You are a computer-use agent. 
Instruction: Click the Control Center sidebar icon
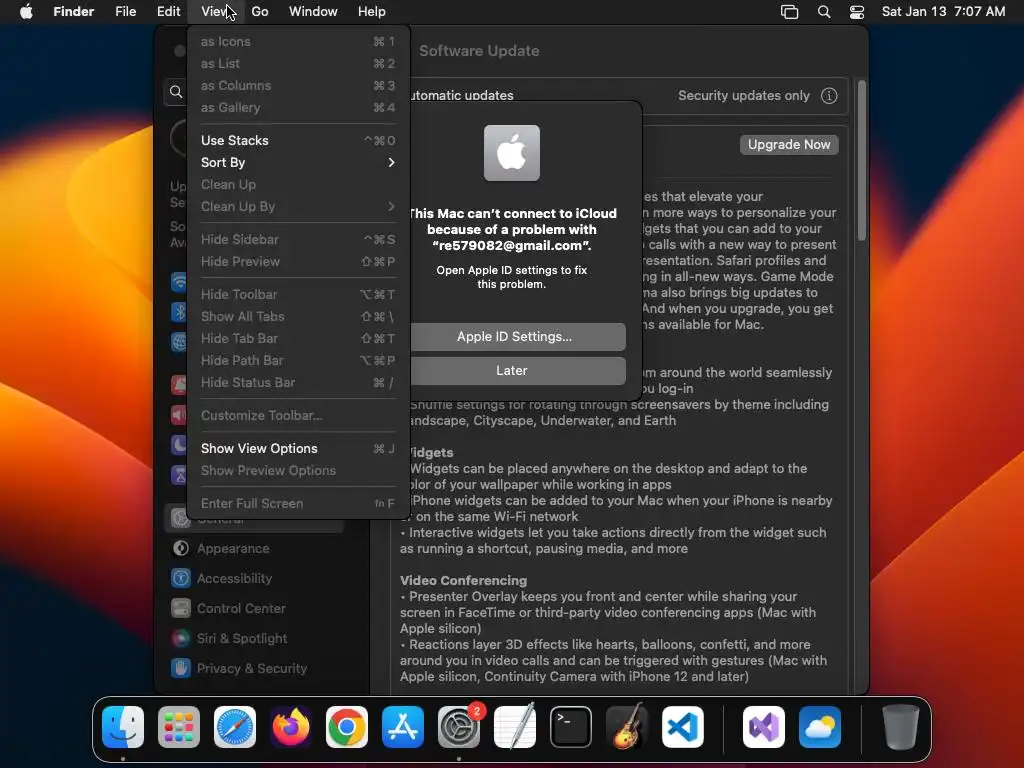[181, 609]
